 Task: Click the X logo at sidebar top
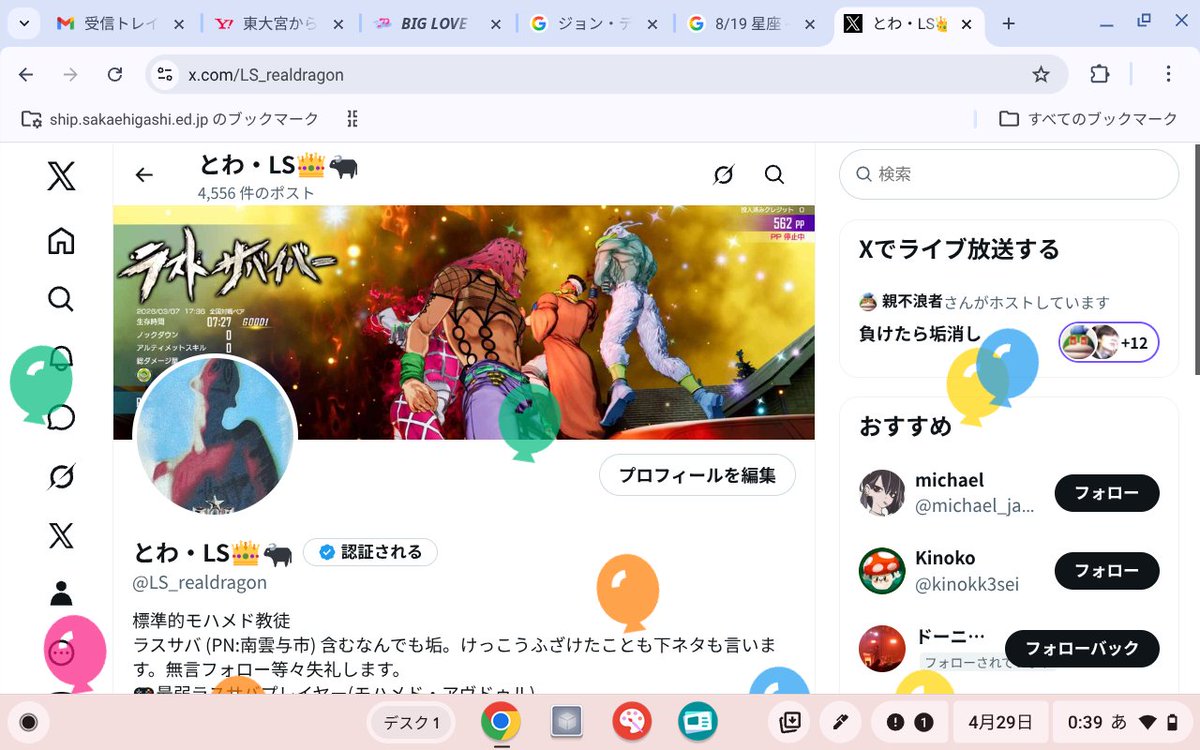tap(60, 176)
